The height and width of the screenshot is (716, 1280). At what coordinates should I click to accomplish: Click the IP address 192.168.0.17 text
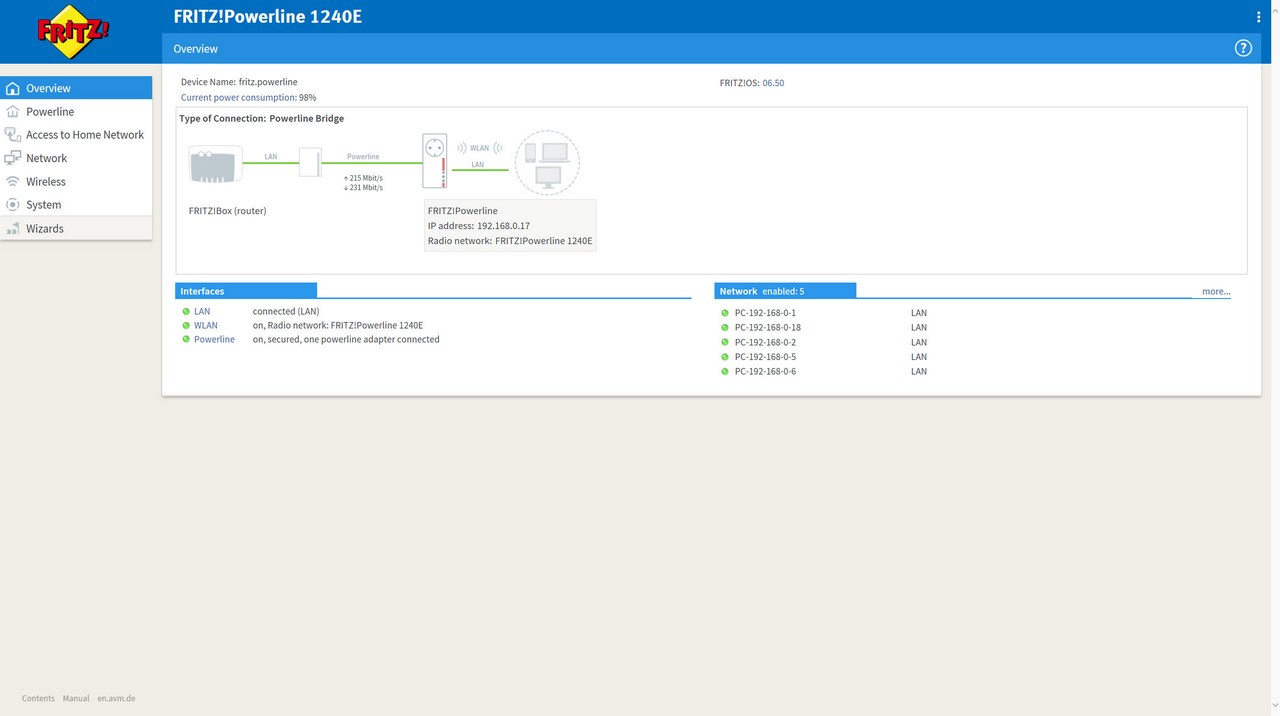[x=479, y=226]
